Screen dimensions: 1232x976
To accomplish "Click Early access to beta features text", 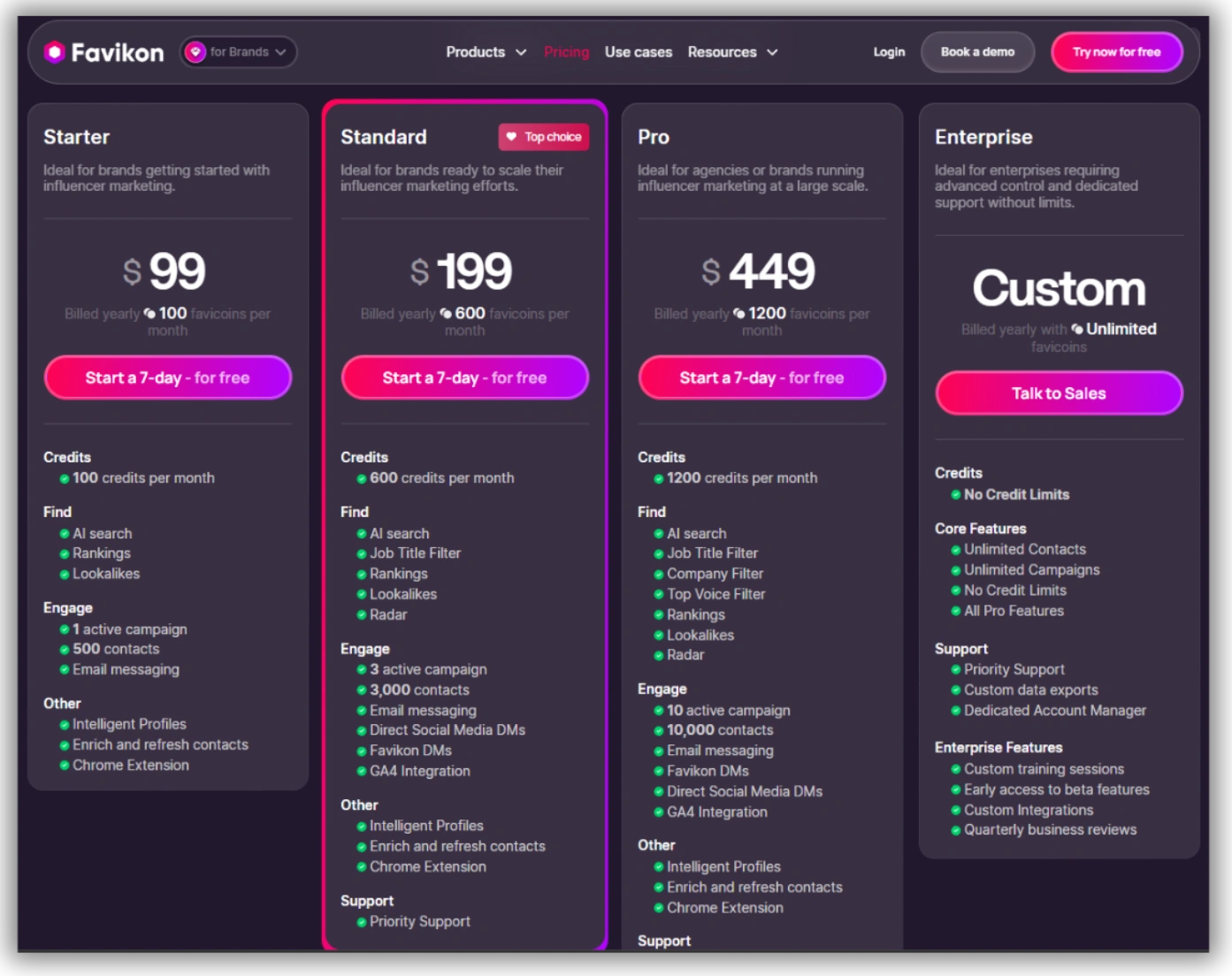I will (1057, 789).
